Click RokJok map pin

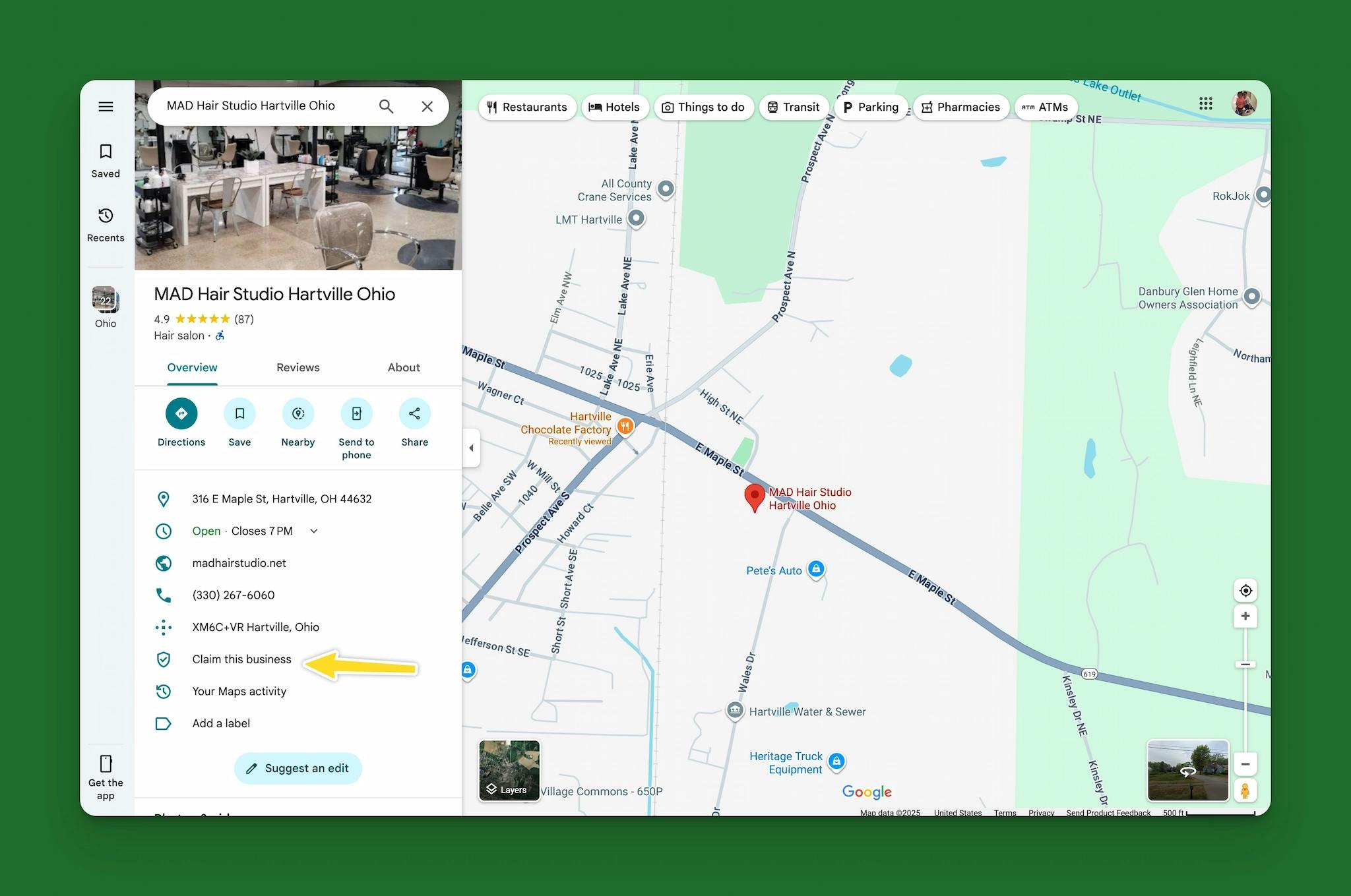coord(1263,195)
